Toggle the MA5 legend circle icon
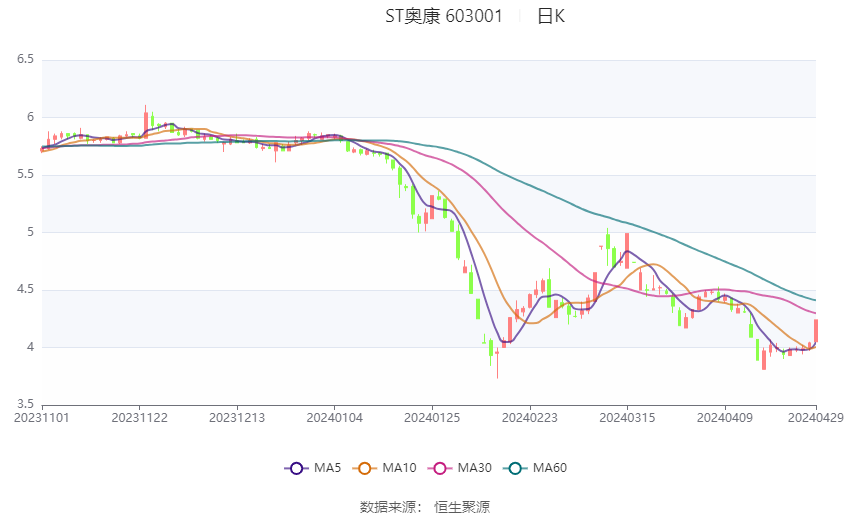 [x=297, y=468]
